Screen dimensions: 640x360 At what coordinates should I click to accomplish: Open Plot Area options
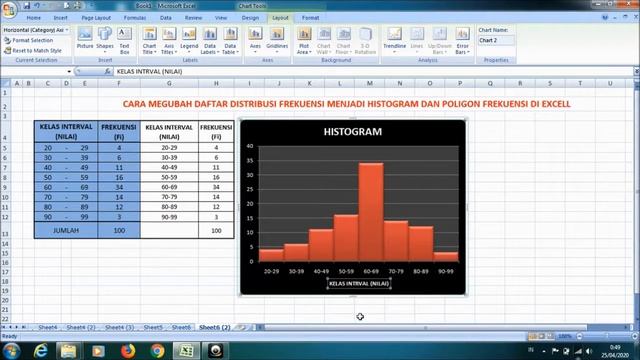coord(304,40)
